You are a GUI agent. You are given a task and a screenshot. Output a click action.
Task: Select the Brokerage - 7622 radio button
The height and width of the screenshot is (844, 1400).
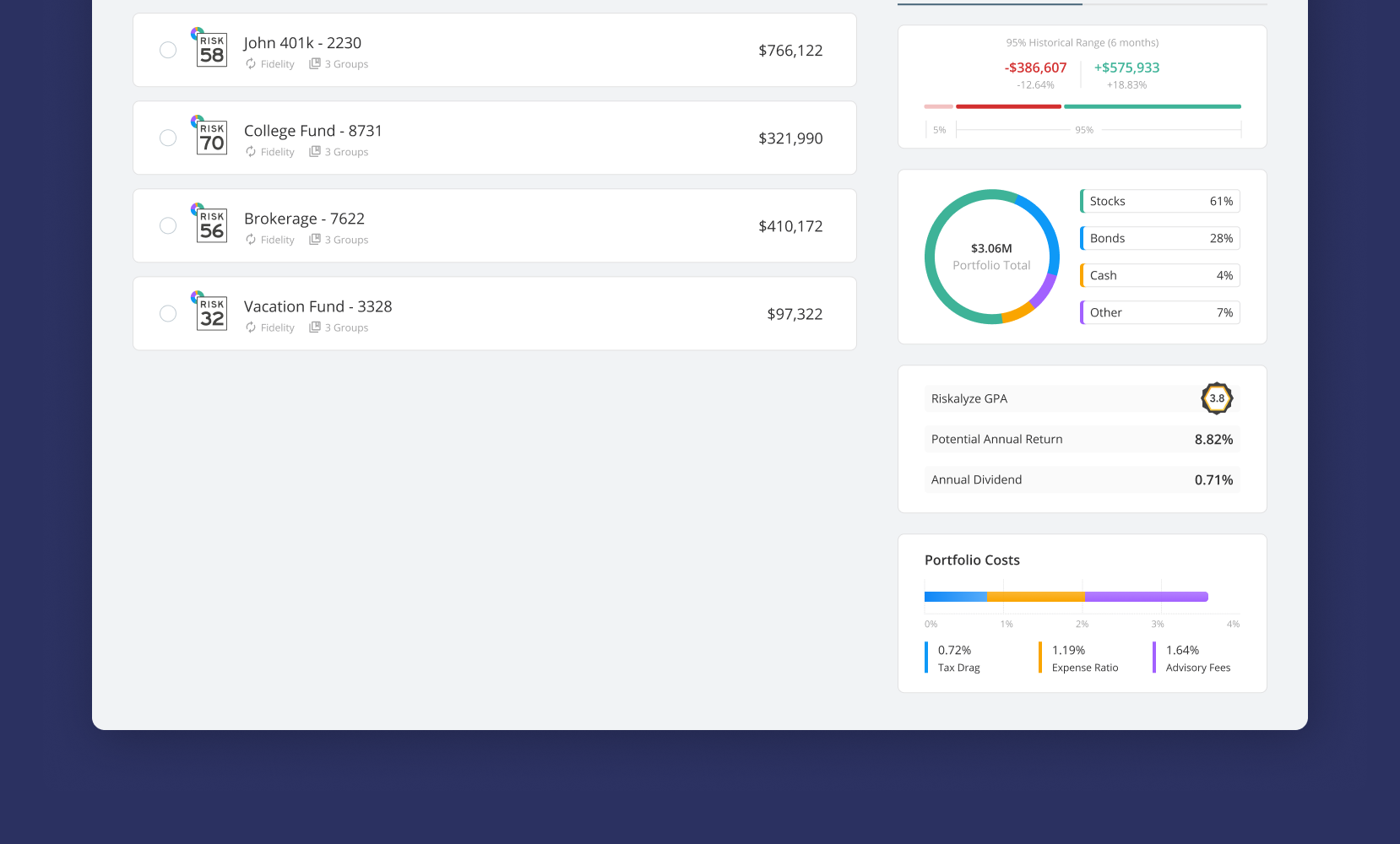pyautogui.click(x=167, y=225)
